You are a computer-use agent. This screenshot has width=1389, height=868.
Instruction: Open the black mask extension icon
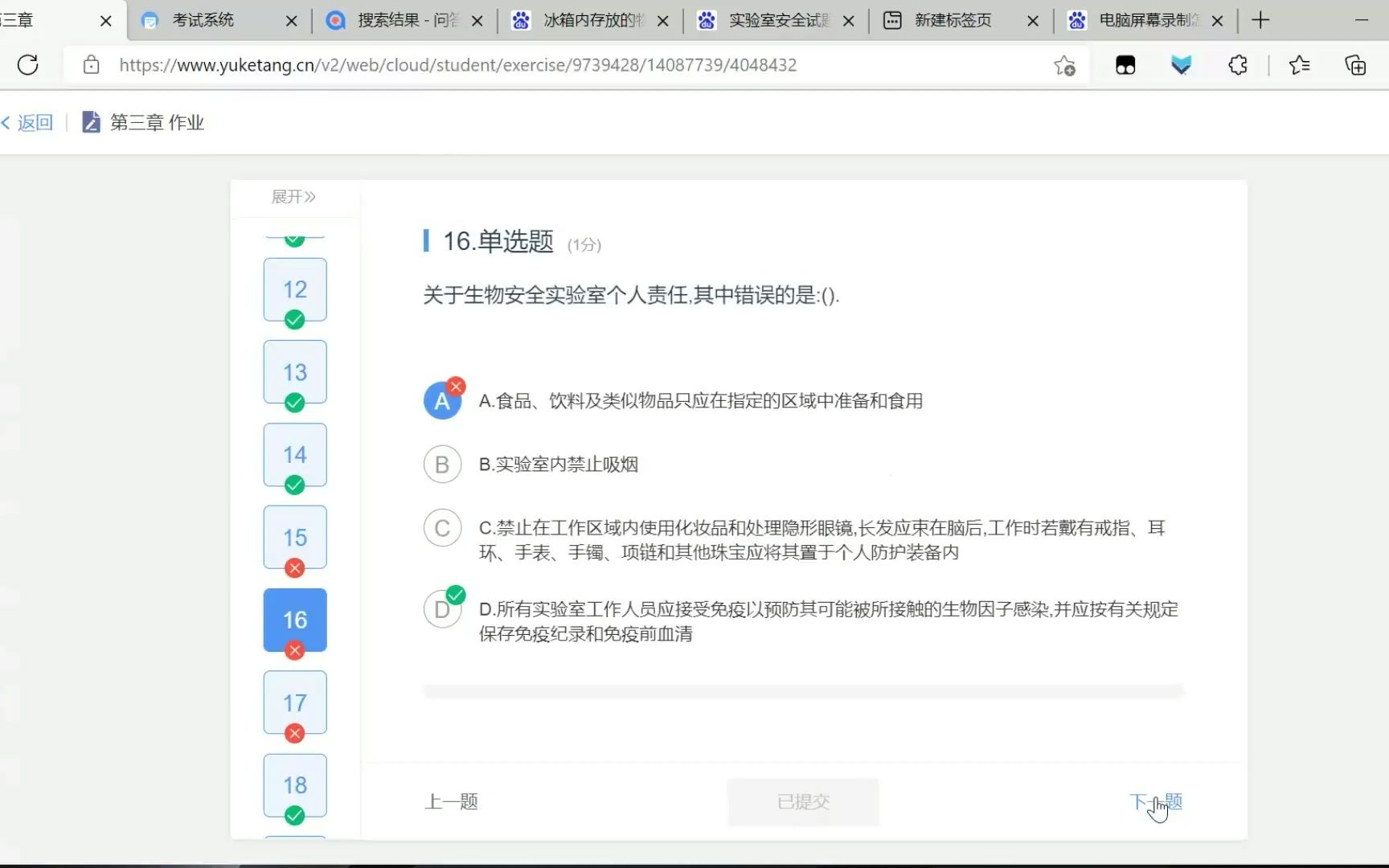(1125, 65)
